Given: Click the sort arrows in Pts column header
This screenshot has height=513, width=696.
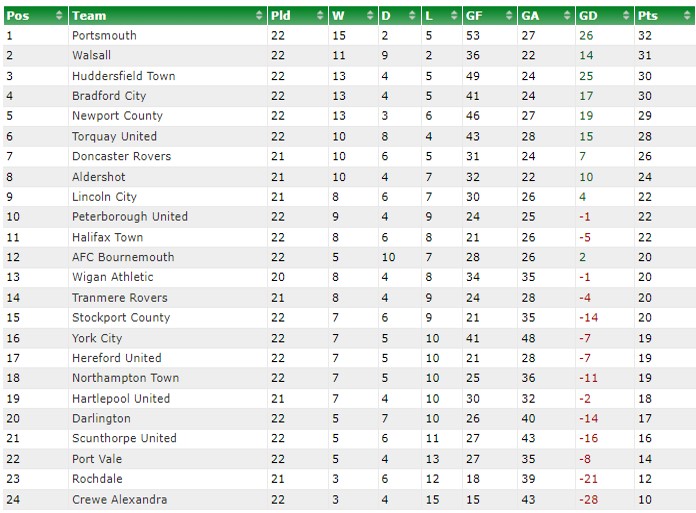Looking at the screenshot, I should (687, 16).
